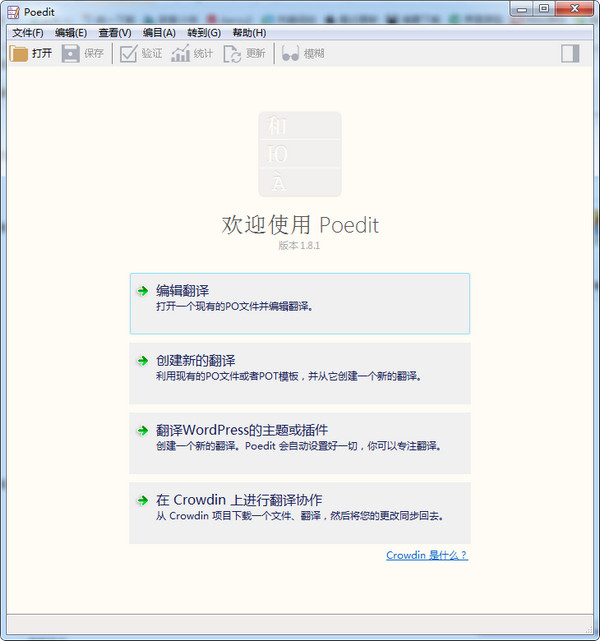This screenshot has width=600, height=641.
Task: Select 在 Crowdin 上进行翻译协作 option
Action: coord(300,513)
